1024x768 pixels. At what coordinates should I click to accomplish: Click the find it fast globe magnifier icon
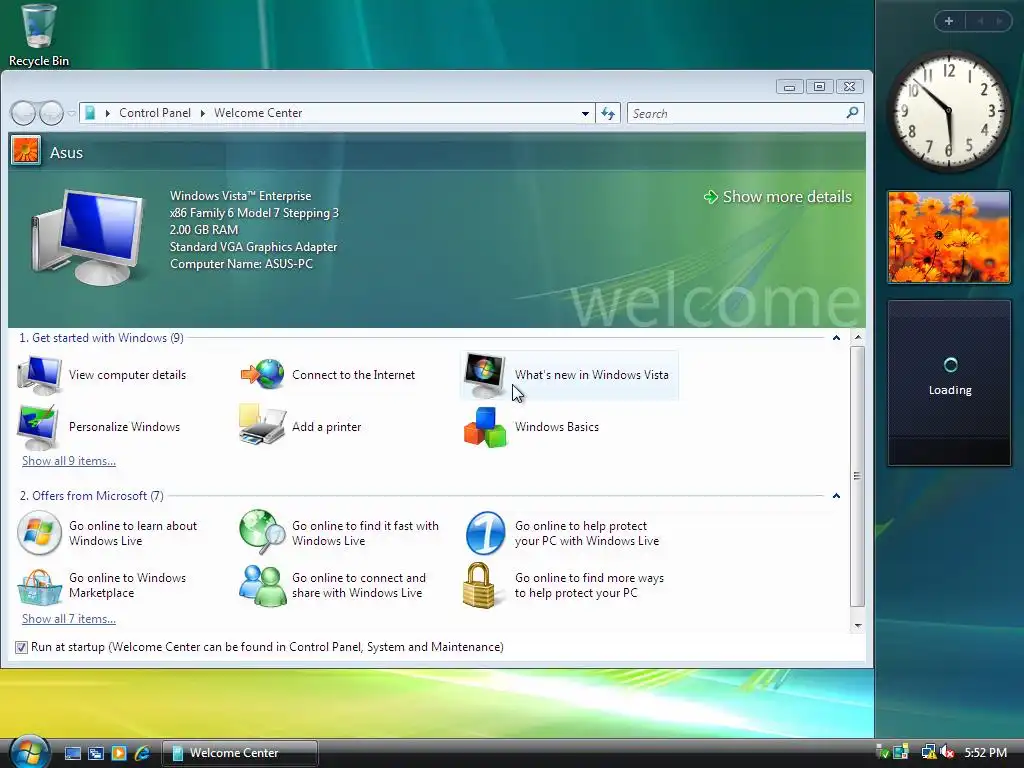coord(263,531)
